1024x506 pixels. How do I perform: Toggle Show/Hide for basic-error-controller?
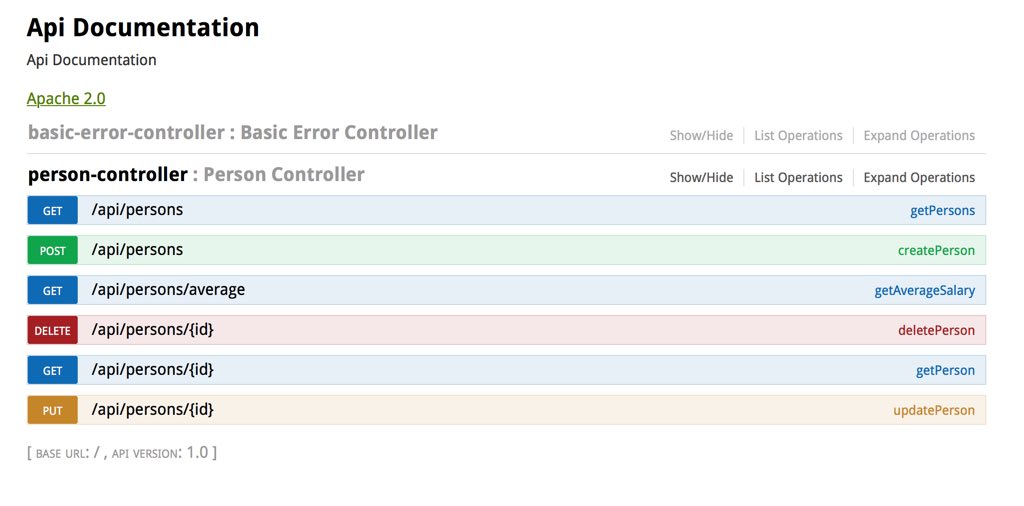pos(701,136)
